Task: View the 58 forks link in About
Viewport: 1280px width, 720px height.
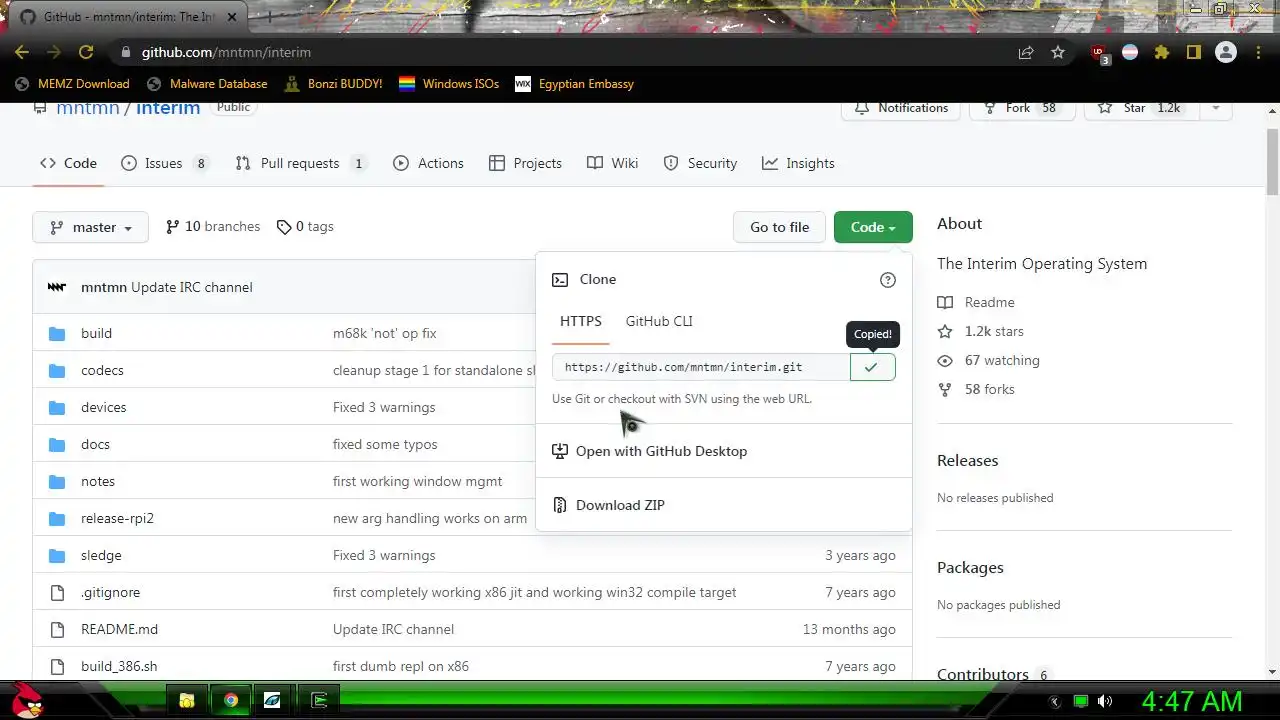Action: (x=976, y=389)
